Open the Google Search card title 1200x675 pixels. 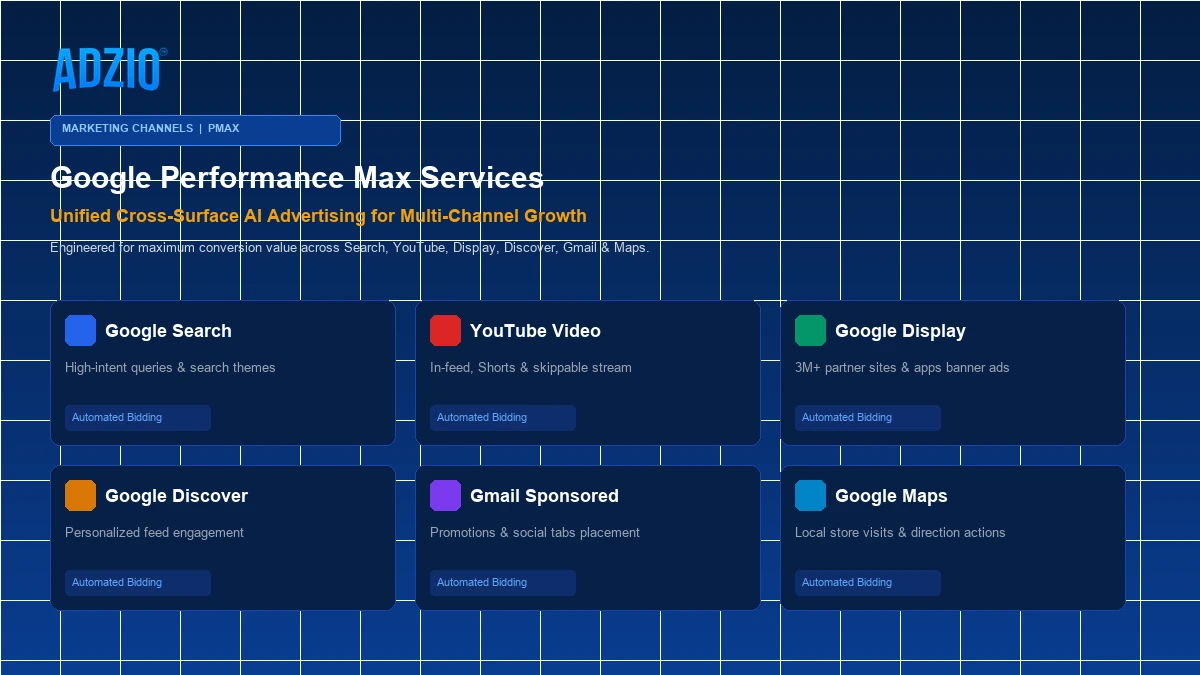(168, 331)
